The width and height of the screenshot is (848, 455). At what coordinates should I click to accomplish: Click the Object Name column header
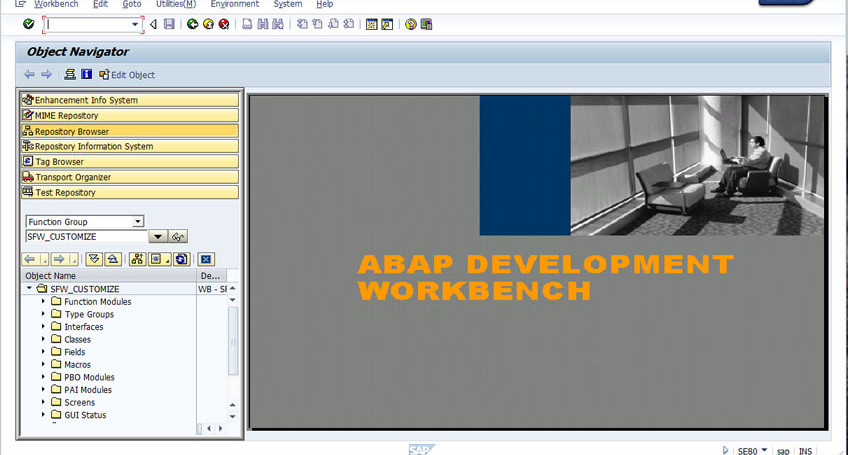tap(110, 275)
